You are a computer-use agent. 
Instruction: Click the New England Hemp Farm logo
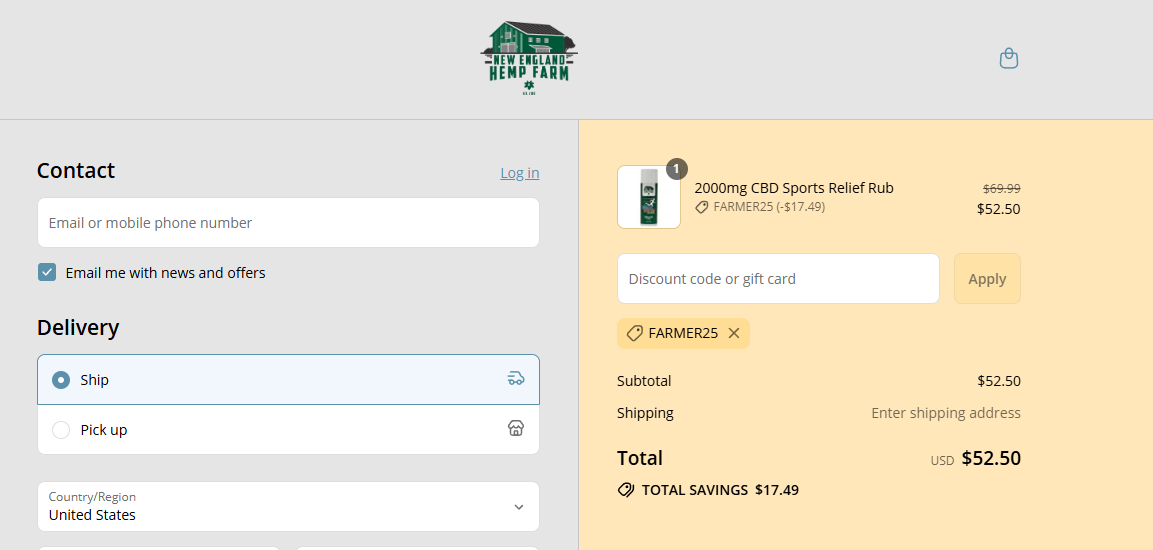[529, 58]
